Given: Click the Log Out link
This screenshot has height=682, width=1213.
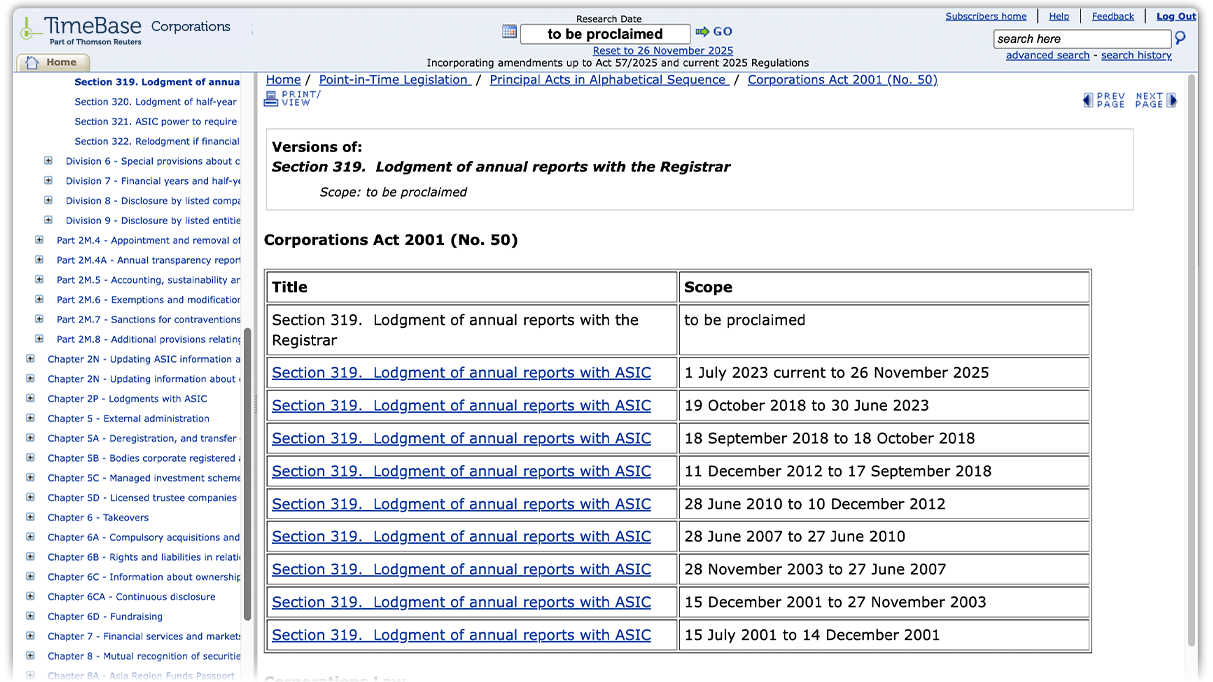Looking at the screenshot, I should [1175, 15].
